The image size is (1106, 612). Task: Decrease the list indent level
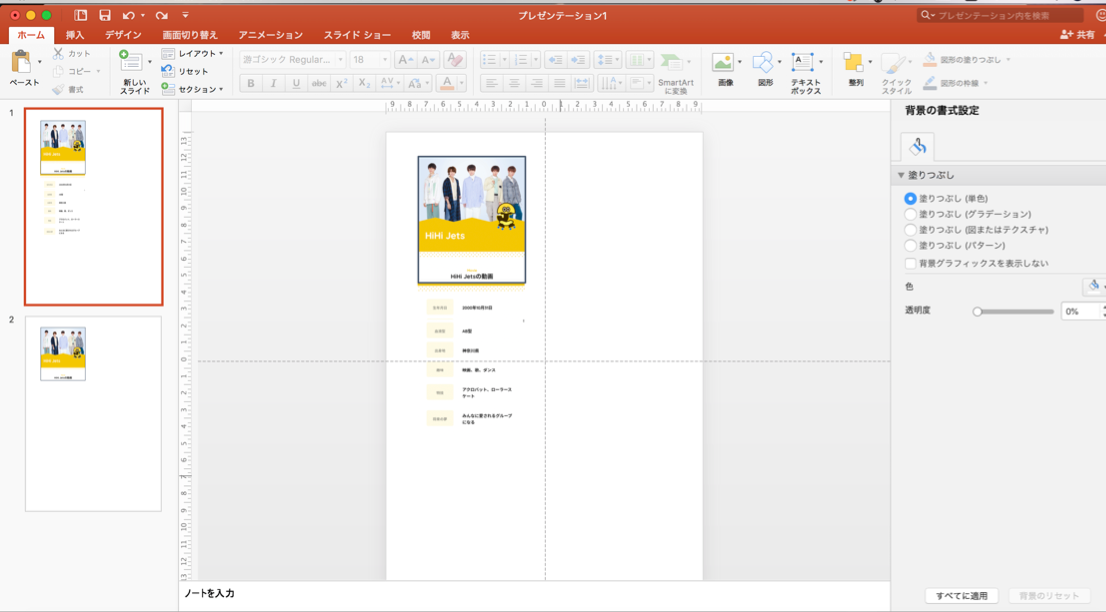(x=555, y=60)
